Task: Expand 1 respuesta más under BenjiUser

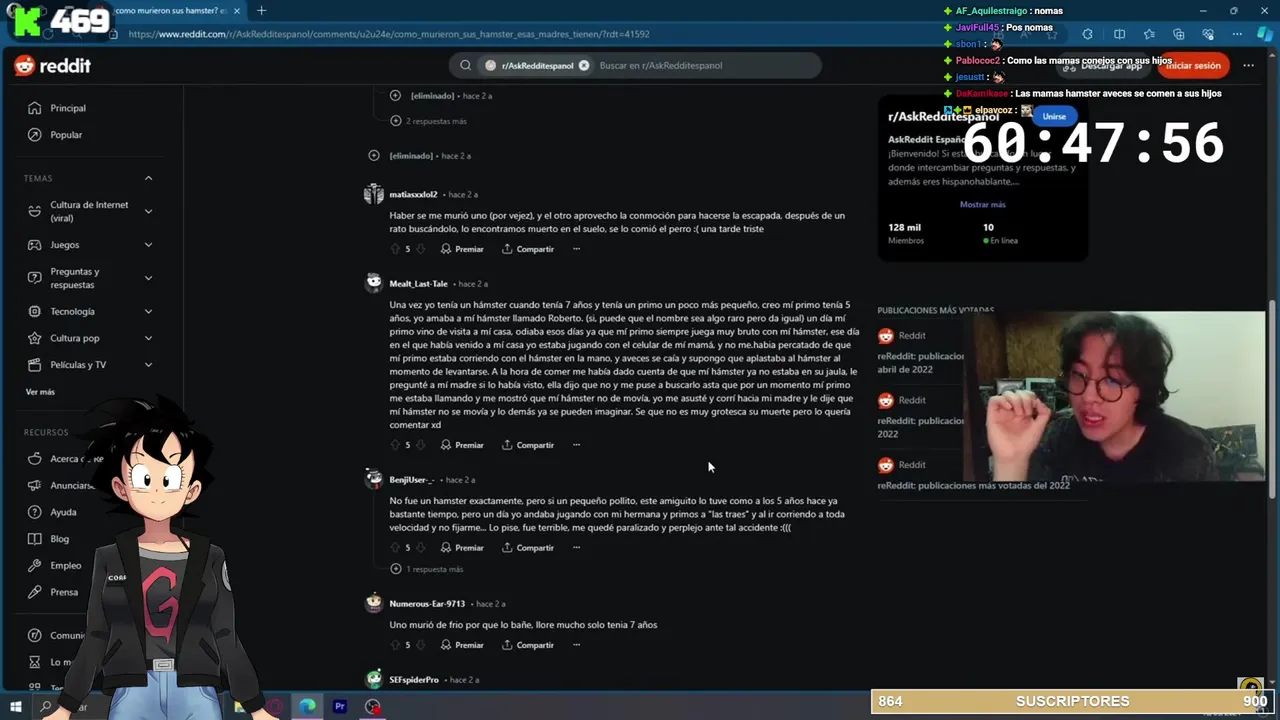Action: (434, 569)
